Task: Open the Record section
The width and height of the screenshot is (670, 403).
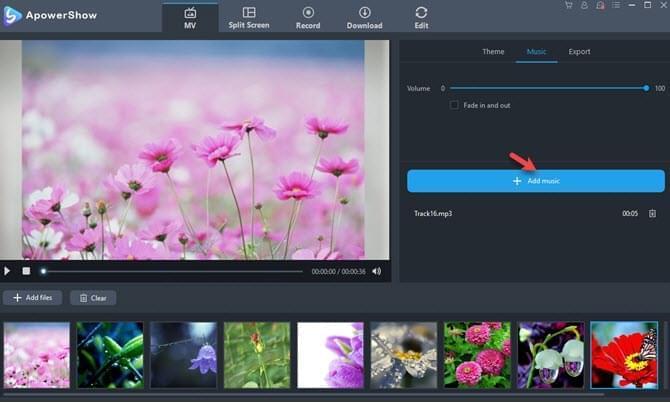Action: [308, 18]
